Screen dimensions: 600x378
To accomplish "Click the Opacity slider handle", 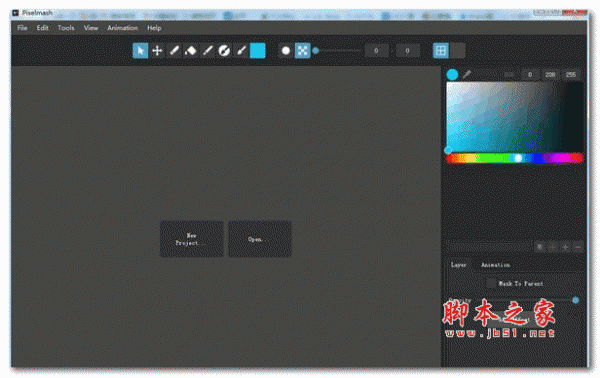I will [x=576, y=300].
